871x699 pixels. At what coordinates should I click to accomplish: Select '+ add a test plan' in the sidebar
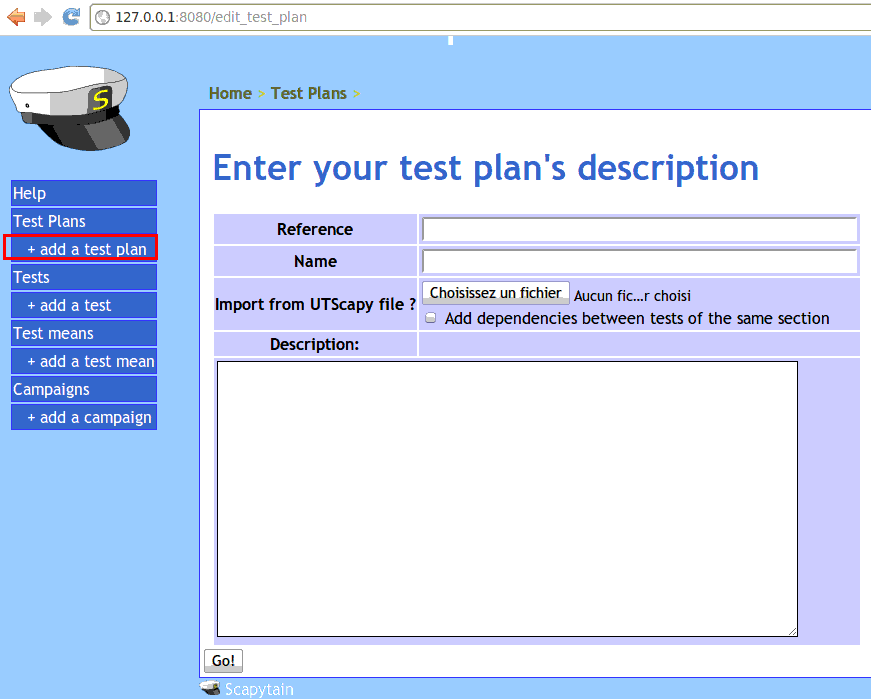pyautogui.click(x=86, y=249)
